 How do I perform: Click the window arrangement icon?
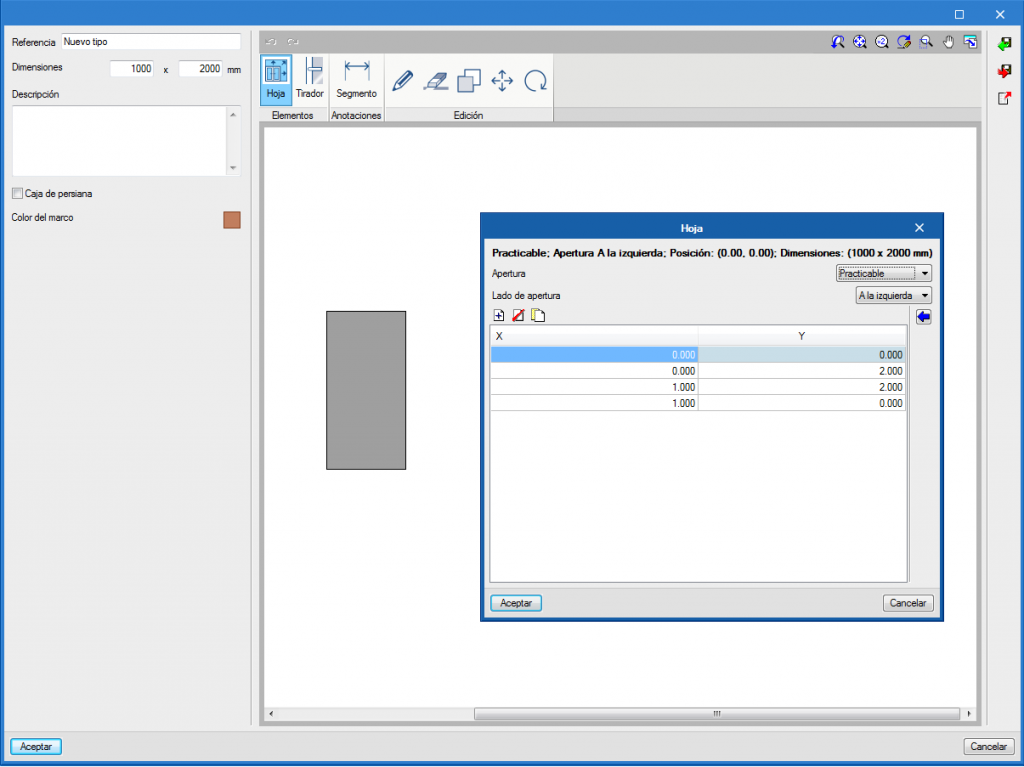point(970,42)
